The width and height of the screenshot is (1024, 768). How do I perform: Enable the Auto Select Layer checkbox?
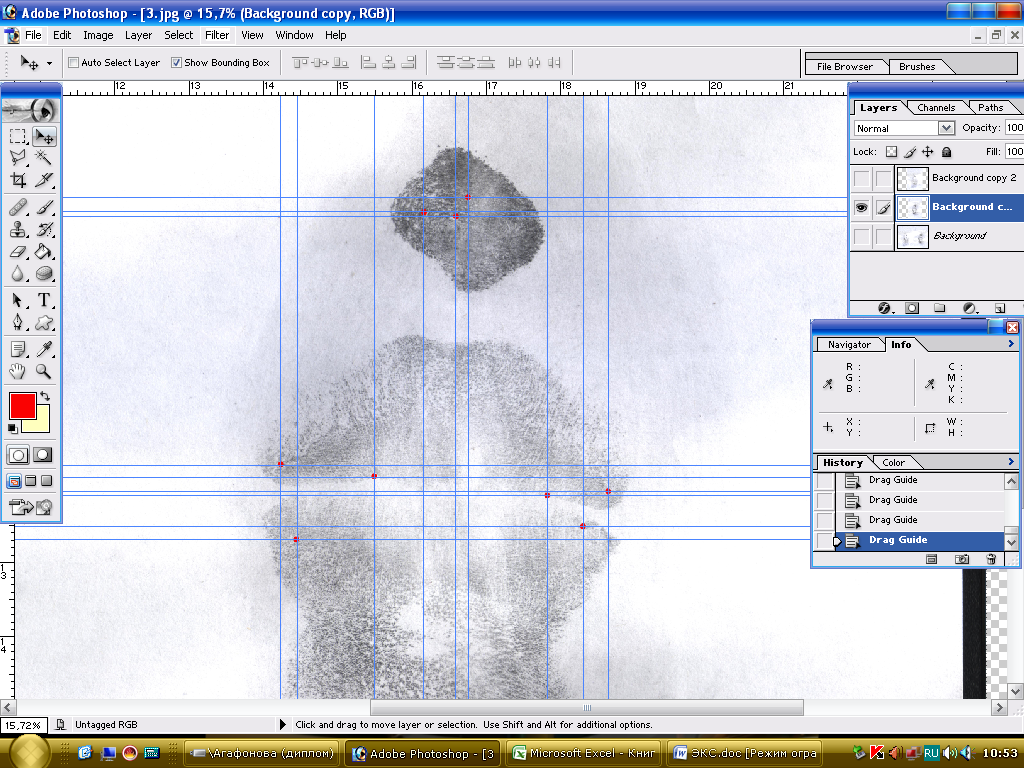click(74, 63)
